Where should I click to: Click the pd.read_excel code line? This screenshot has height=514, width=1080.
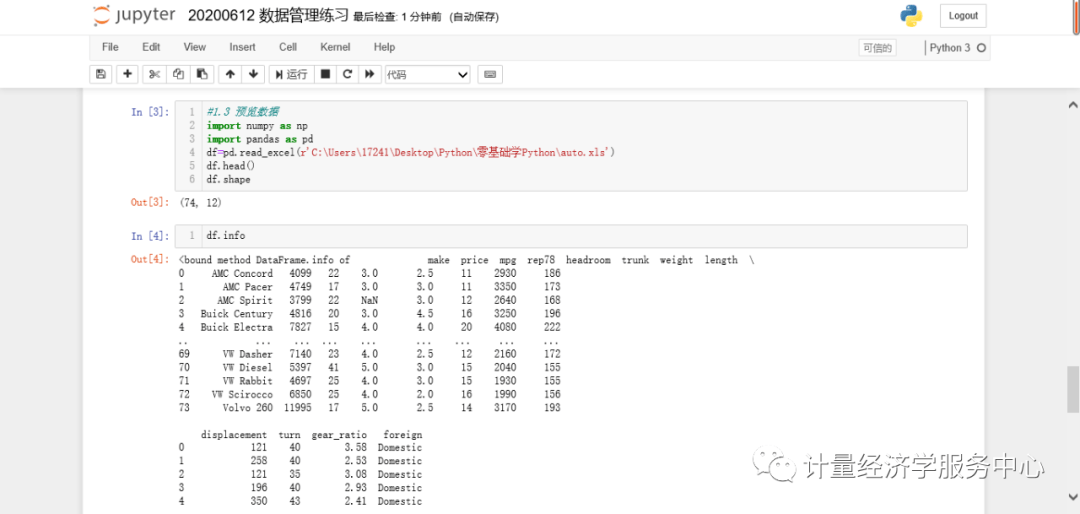click(410, 152)
